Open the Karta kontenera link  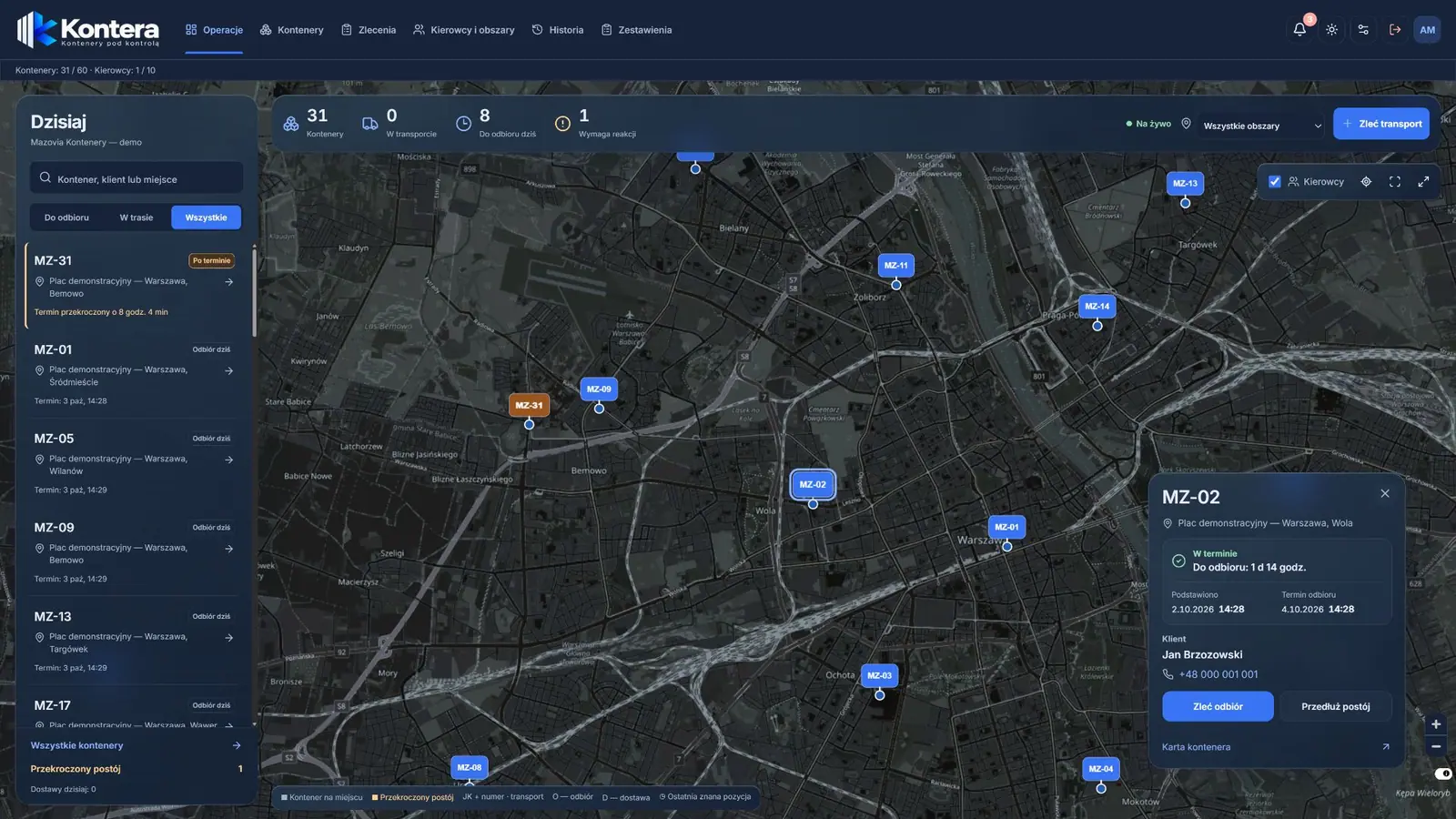[x=1196, y=747]
